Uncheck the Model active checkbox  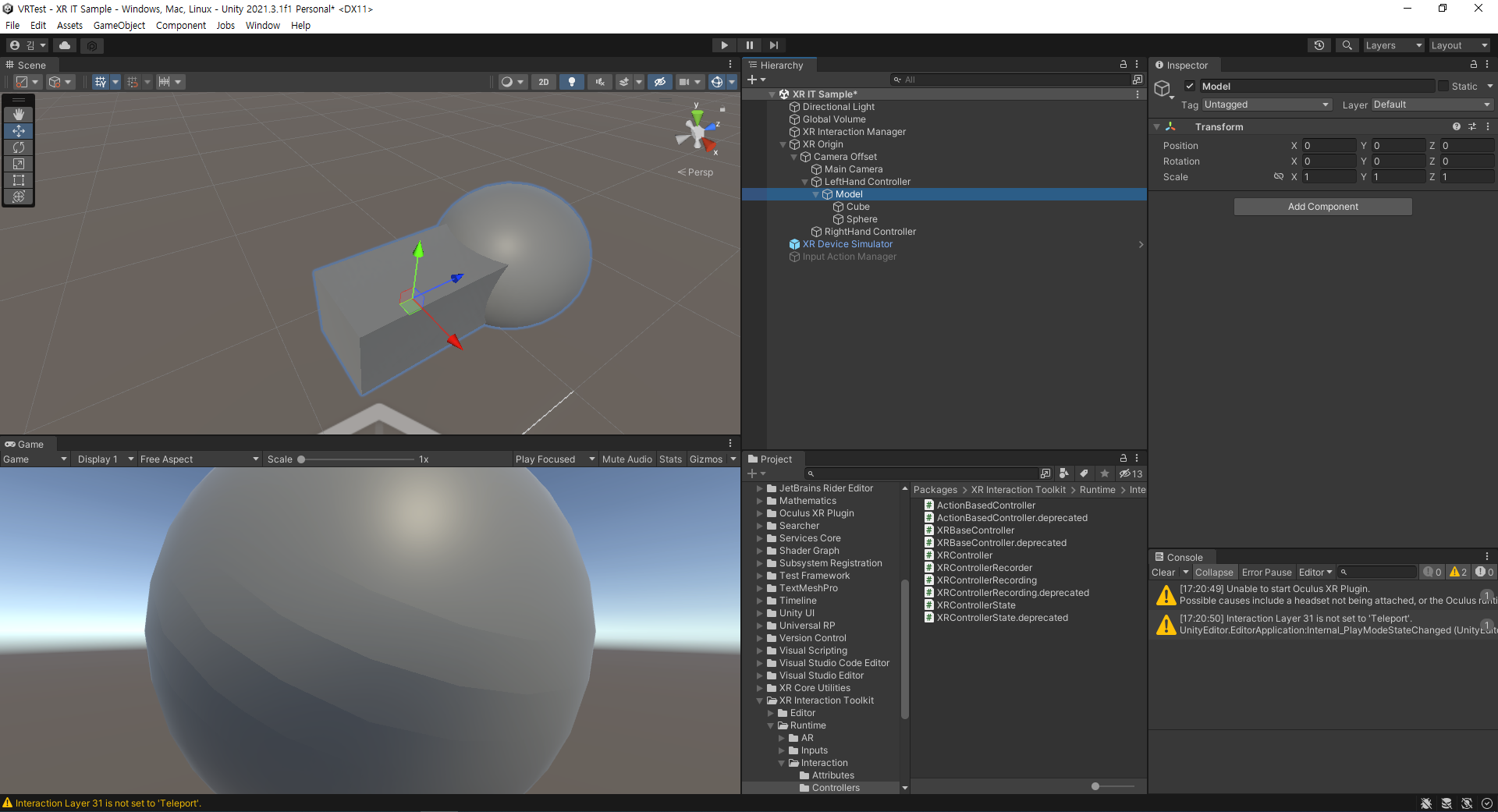click(1190, 87)
